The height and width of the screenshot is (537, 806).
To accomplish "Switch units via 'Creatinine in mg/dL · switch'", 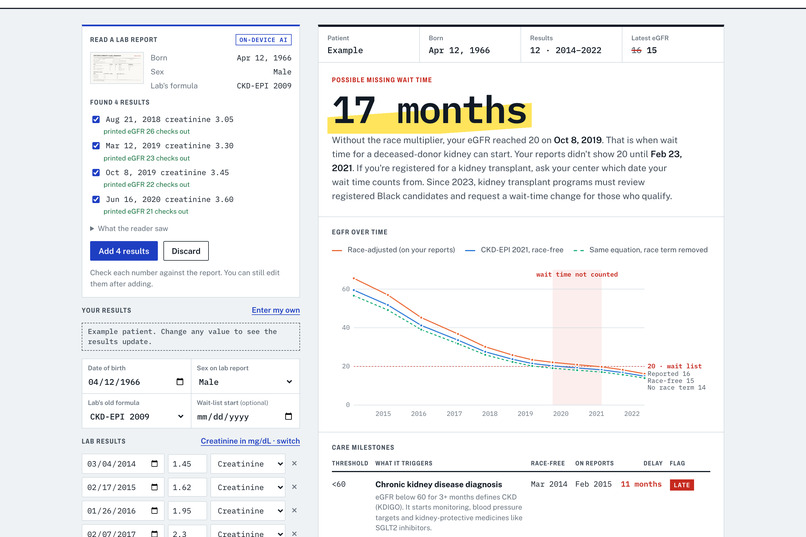I will (x=250, y=441).
